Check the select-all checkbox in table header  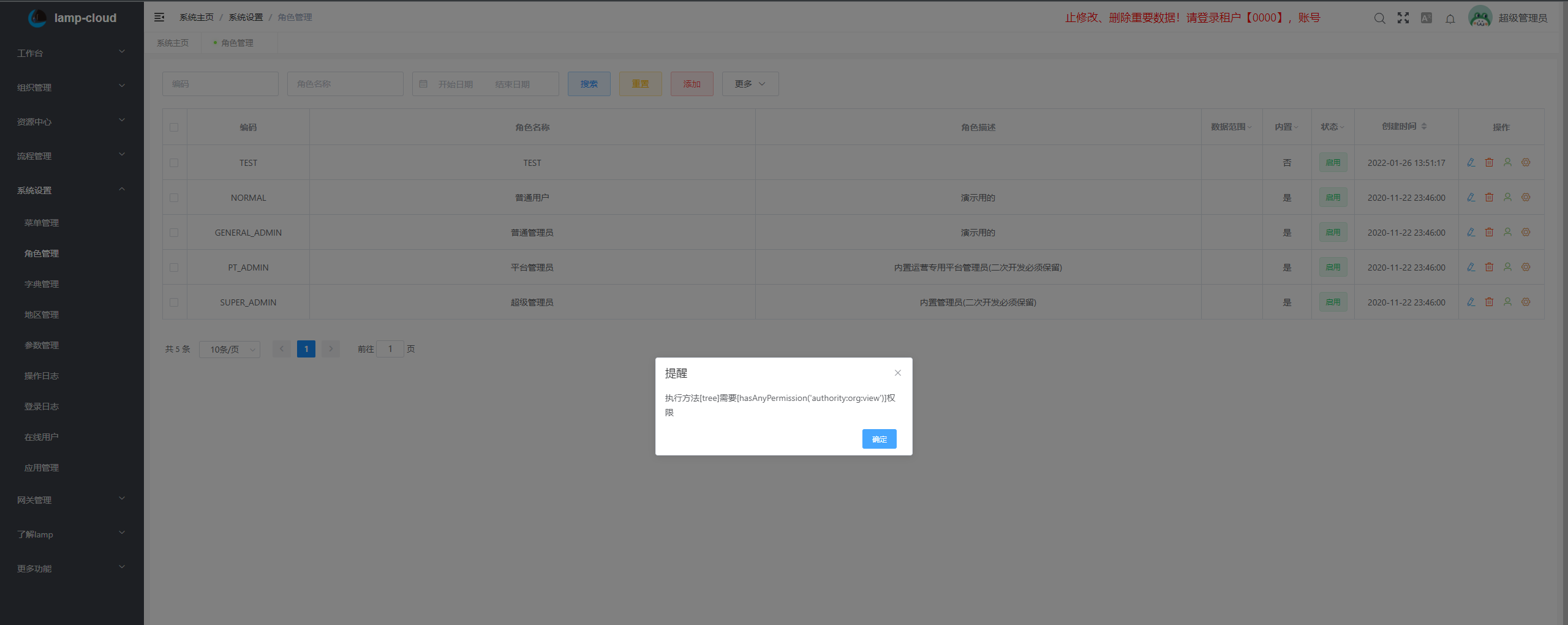click(174, 127)
